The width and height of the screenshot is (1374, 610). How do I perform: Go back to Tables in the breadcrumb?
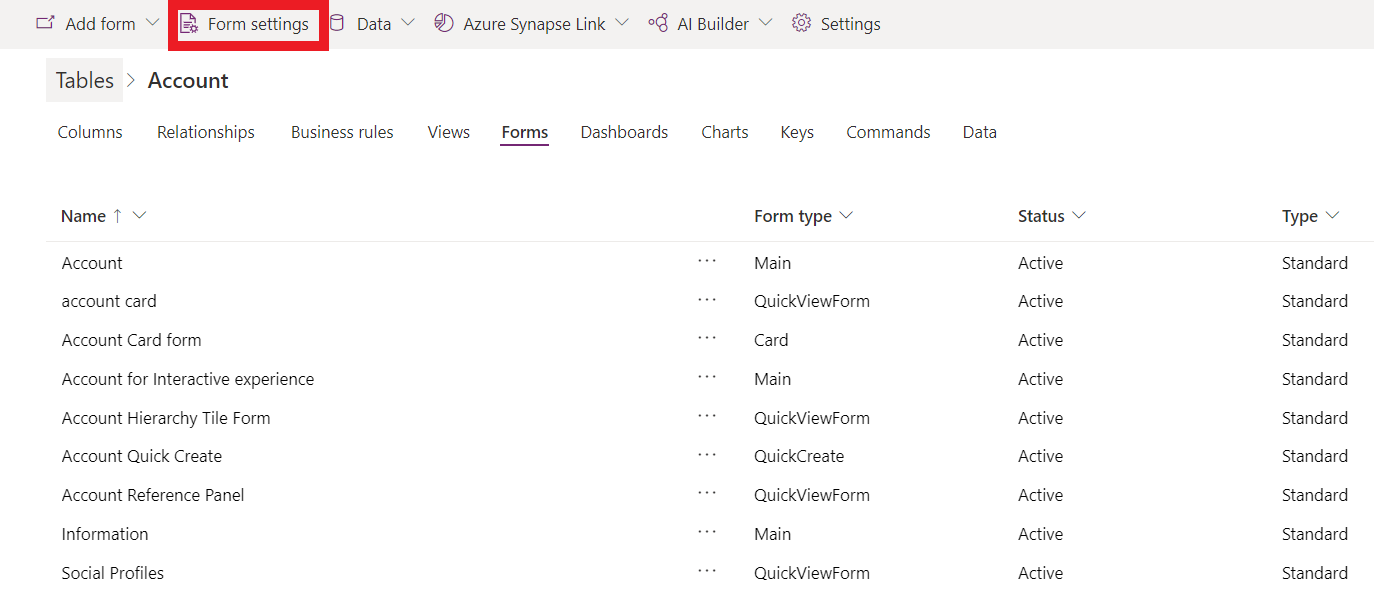click(x=85, y=80)
